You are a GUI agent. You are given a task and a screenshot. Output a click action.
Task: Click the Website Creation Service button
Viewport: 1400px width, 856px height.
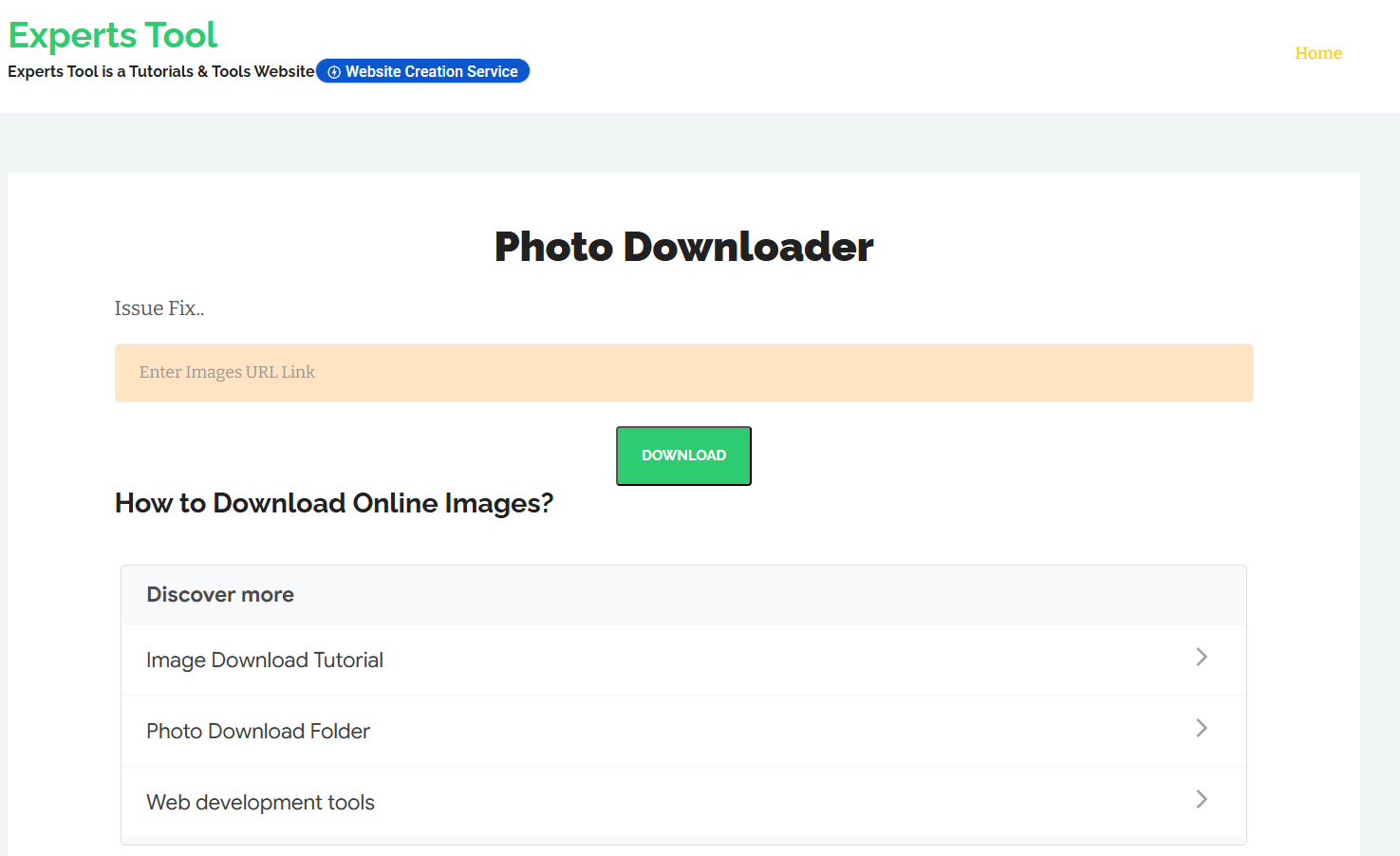[x=422, y=71]
